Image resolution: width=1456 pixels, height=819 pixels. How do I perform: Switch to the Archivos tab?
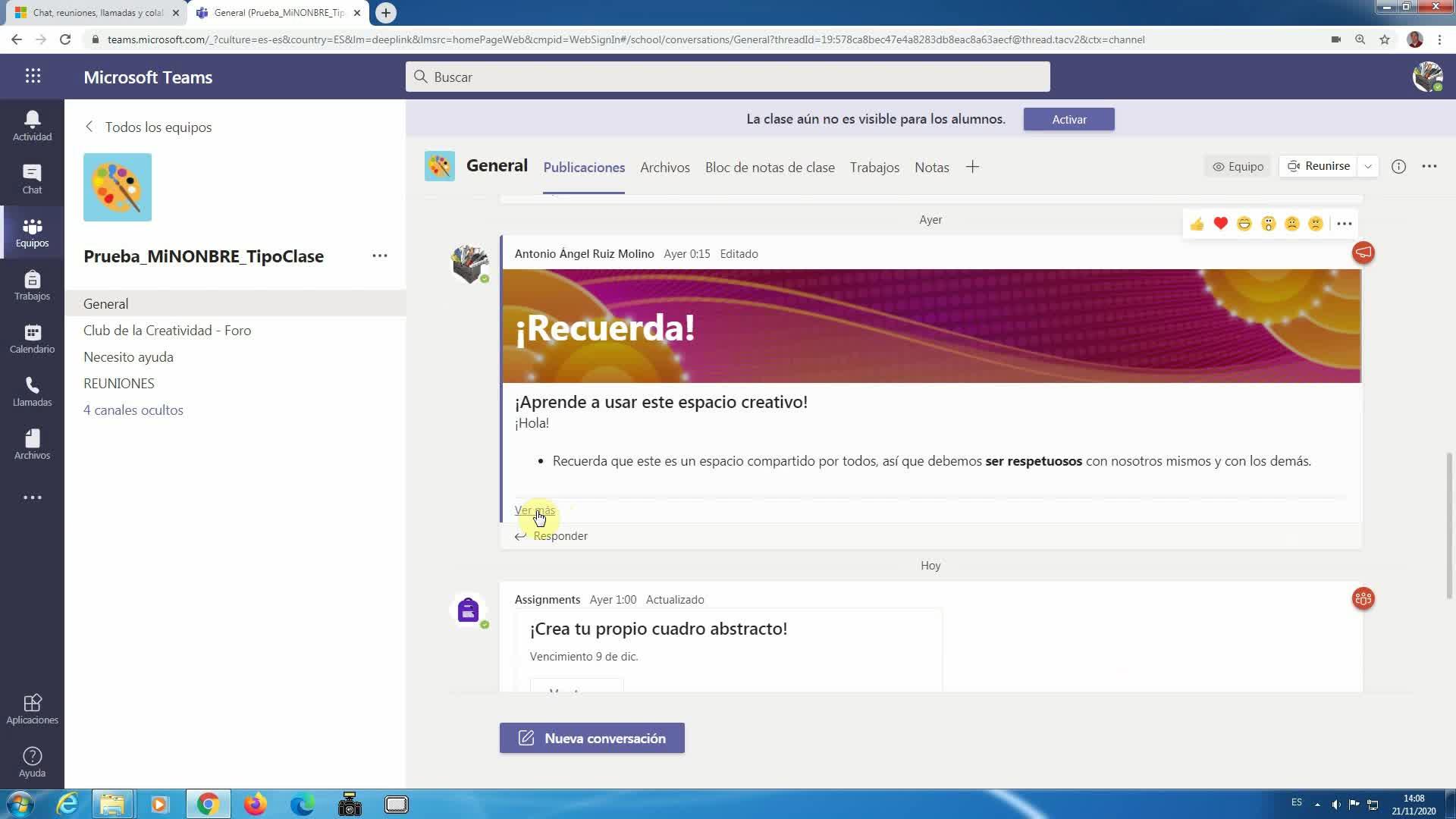tap(664, 168)
